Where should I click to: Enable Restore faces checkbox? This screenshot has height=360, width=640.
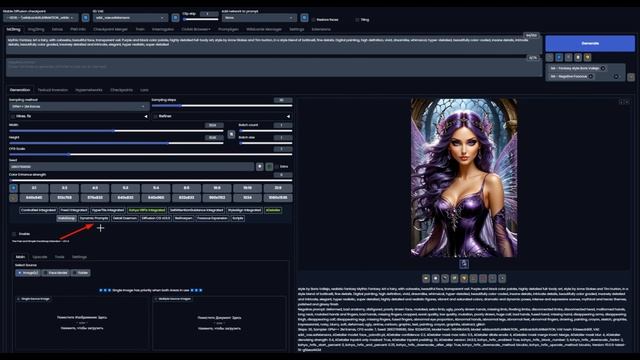point(313,20)
